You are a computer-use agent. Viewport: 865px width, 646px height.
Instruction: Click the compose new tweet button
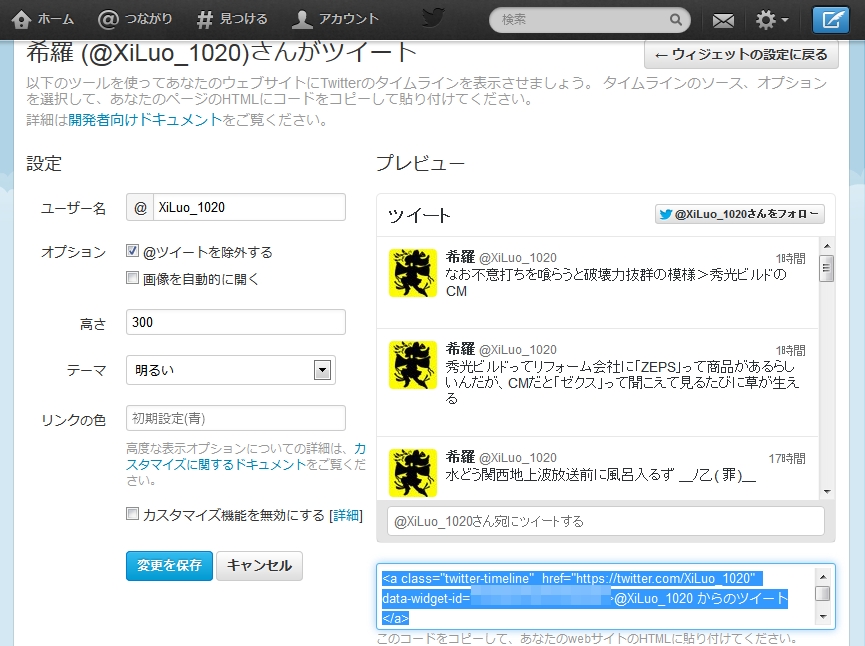[831, 20]
